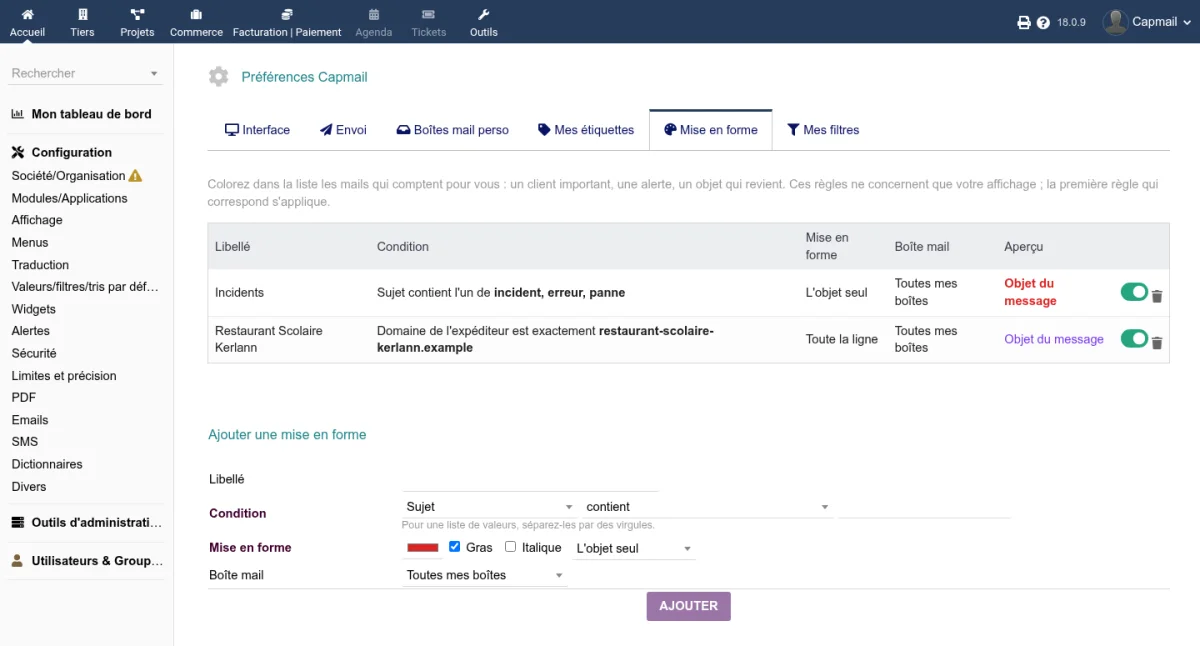Screen dimensions: 1200x646
Task: Switch to the Envoi tab
Action: tap(343, 130)
